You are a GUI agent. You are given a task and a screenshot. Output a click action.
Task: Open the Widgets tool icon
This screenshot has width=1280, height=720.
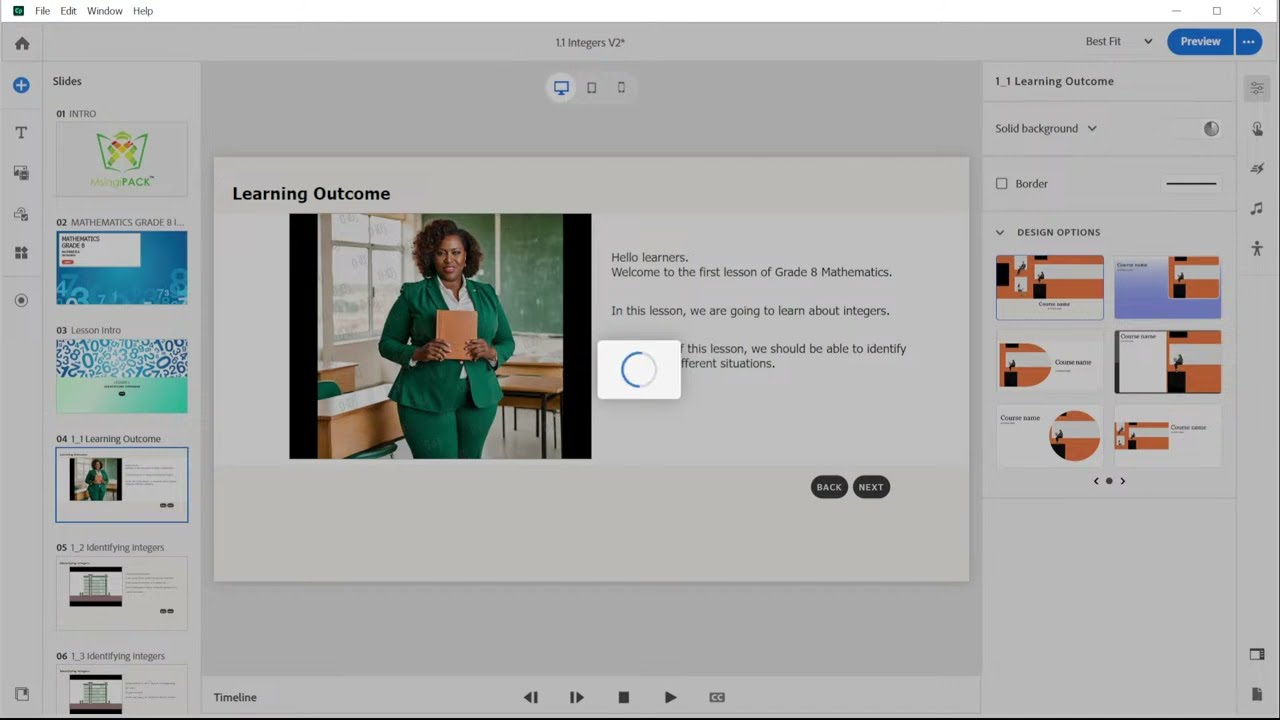[21, 253]
